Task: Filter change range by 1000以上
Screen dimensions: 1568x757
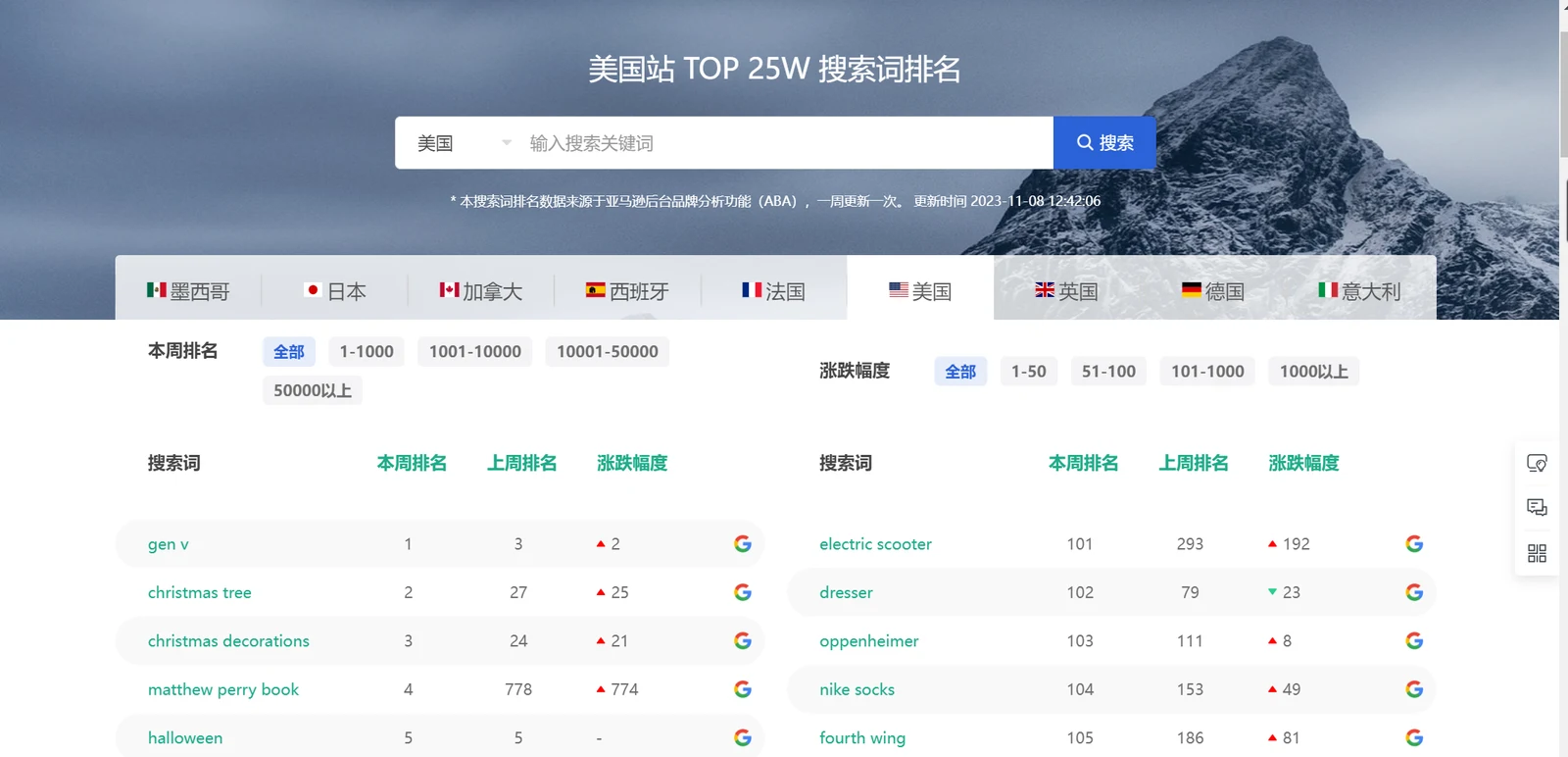Action: [x=1314, y=371]
